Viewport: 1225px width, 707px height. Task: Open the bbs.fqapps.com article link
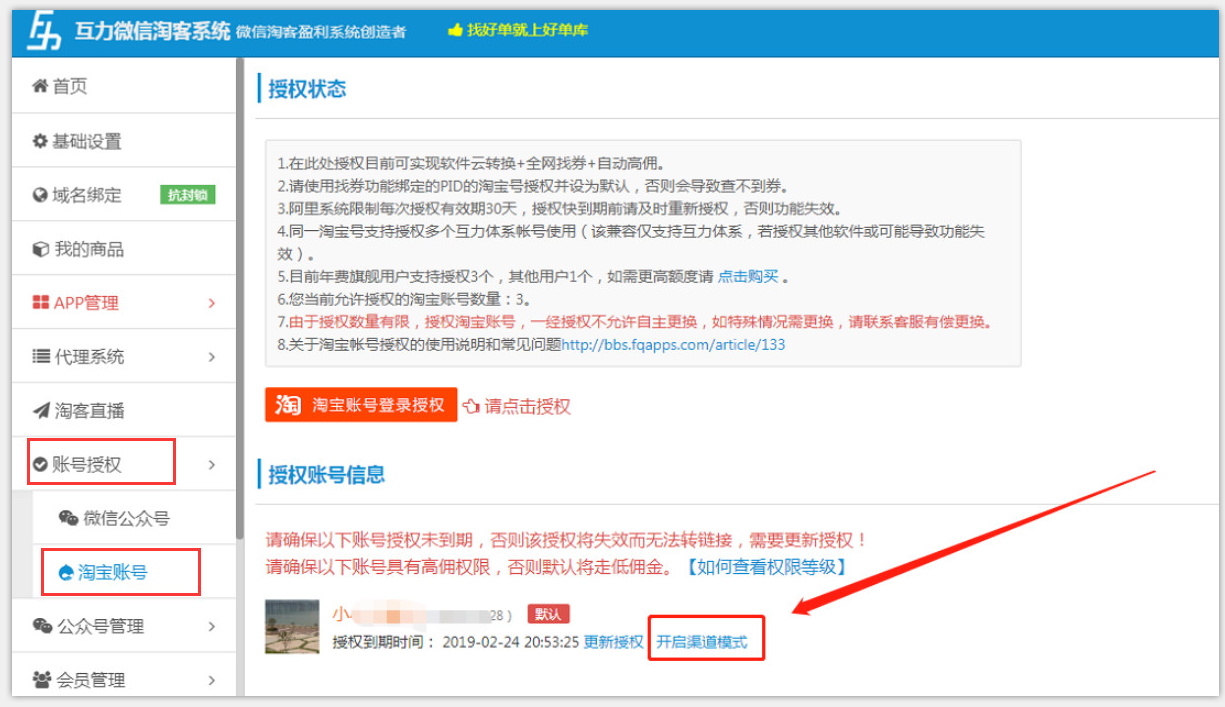point(673,345)
